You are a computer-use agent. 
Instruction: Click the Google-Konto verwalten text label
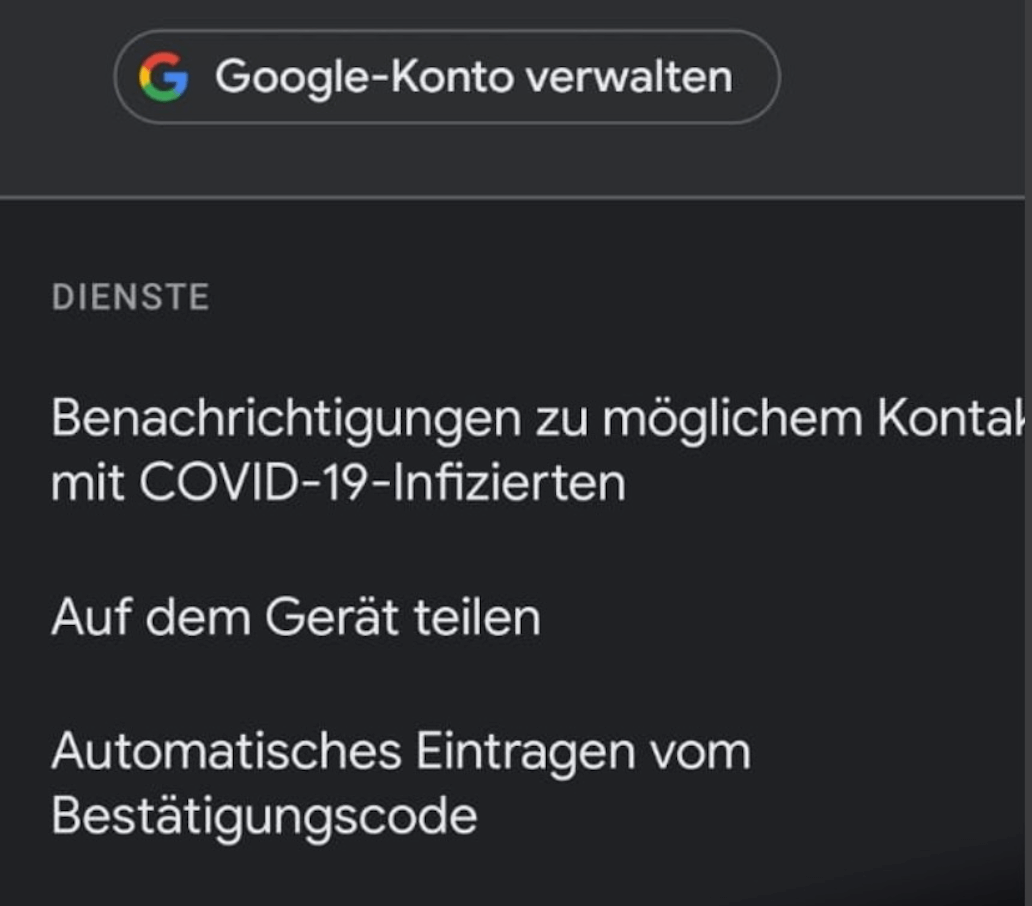[473, 77]
